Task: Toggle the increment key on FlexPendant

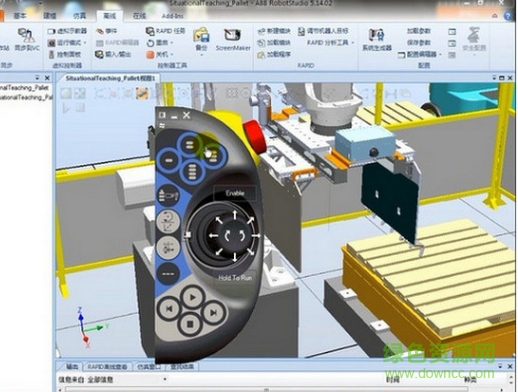Action: pos(168,274)
